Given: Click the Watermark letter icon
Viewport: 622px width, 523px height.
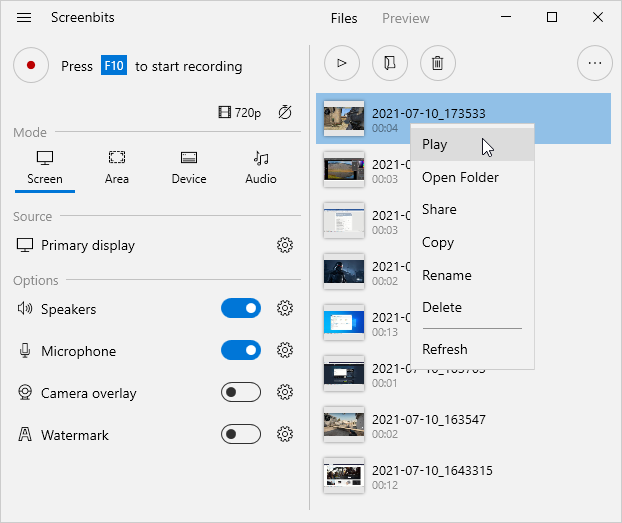Looking at the screenshot, I should [x=25, y=435].
